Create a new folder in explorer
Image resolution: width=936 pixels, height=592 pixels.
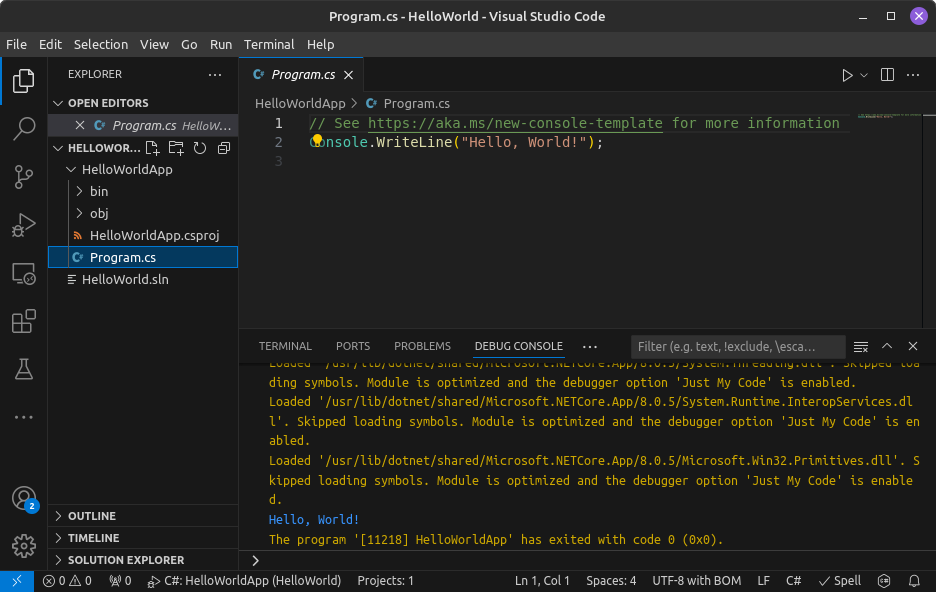pos(176,148)
